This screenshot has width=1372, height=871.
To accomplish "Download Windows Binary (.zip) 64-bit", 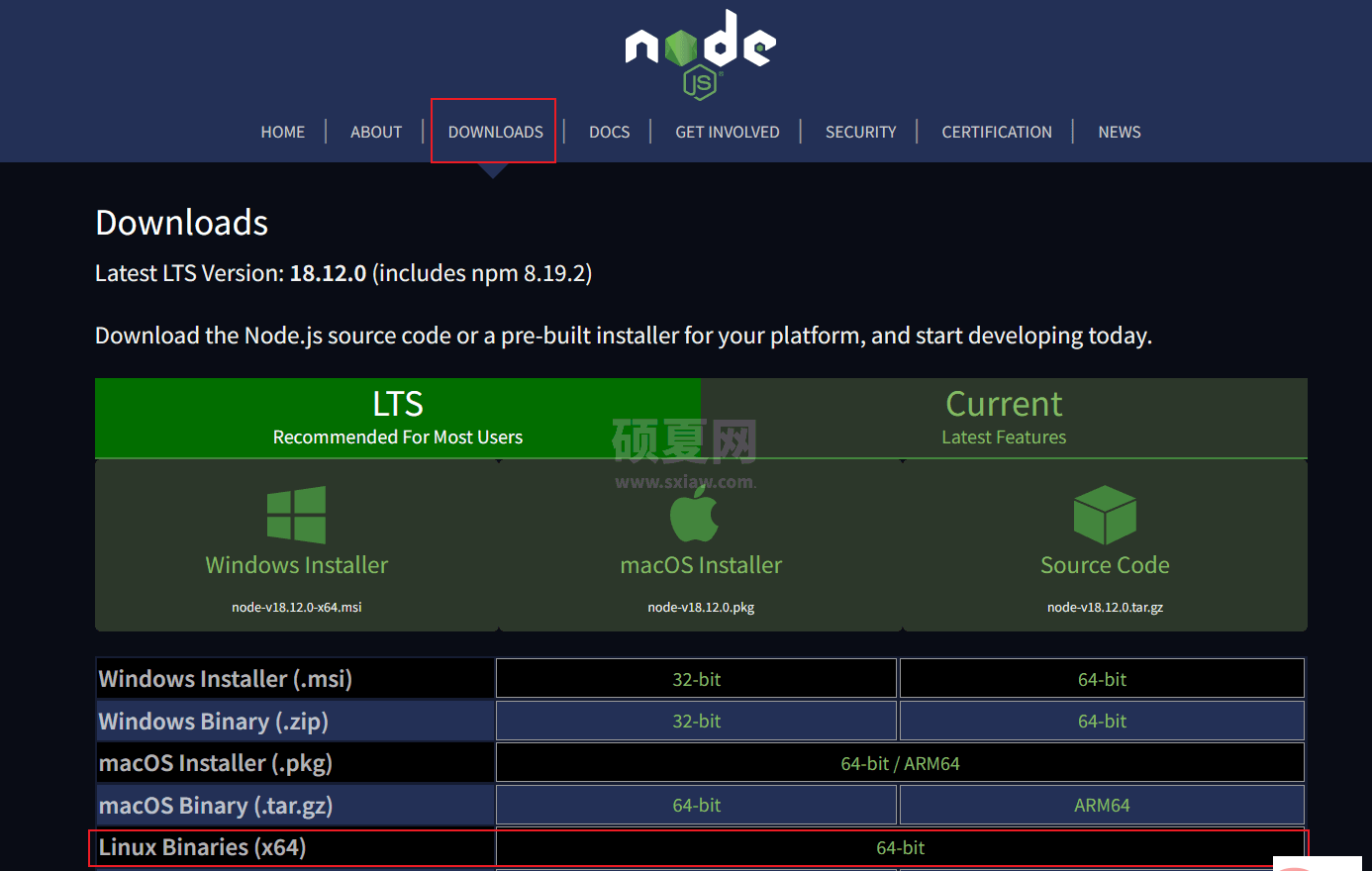I will coord(1102,721).
